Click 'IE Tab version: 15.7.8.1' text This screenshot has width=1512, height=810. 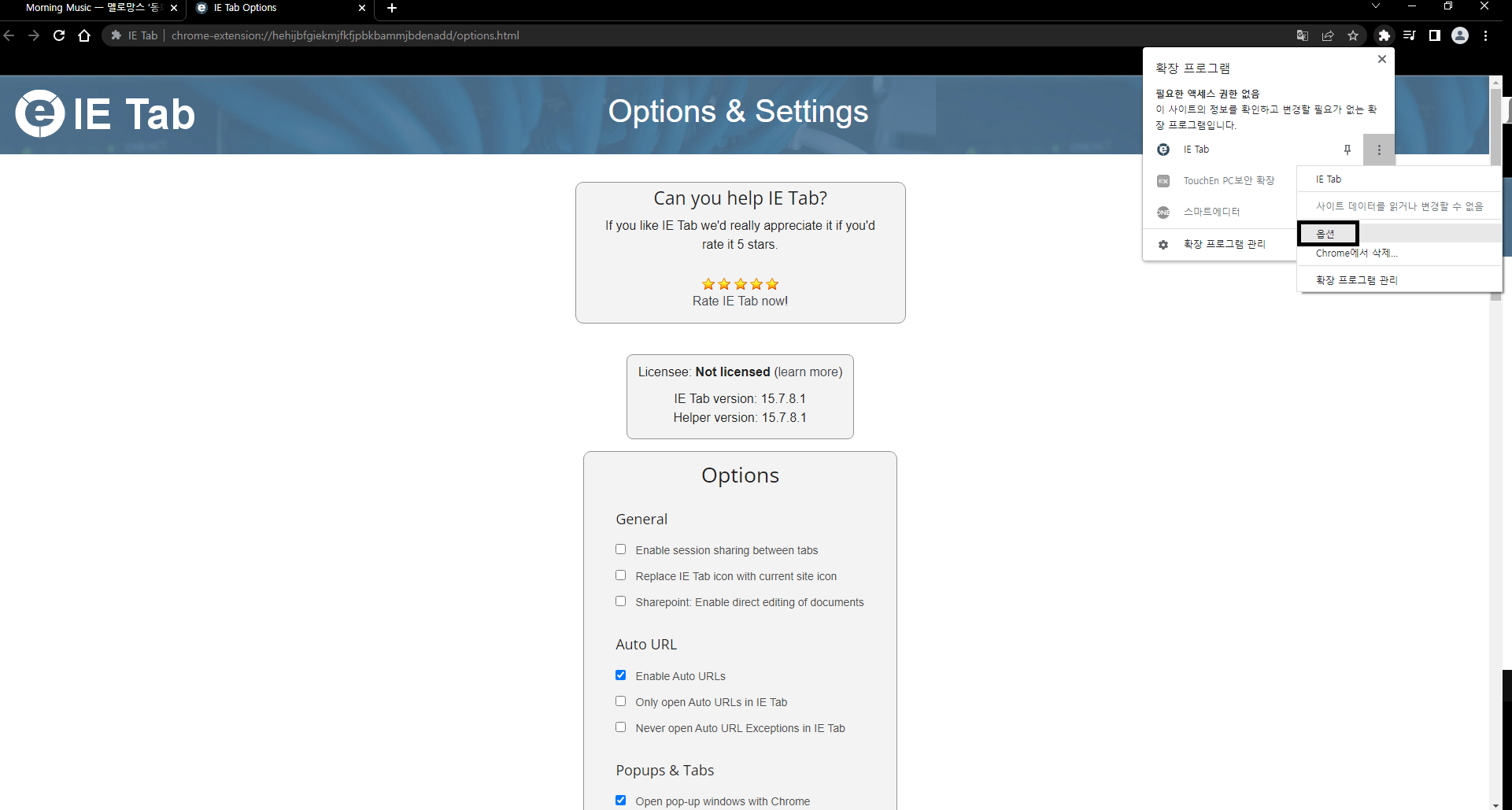point(740,399)
